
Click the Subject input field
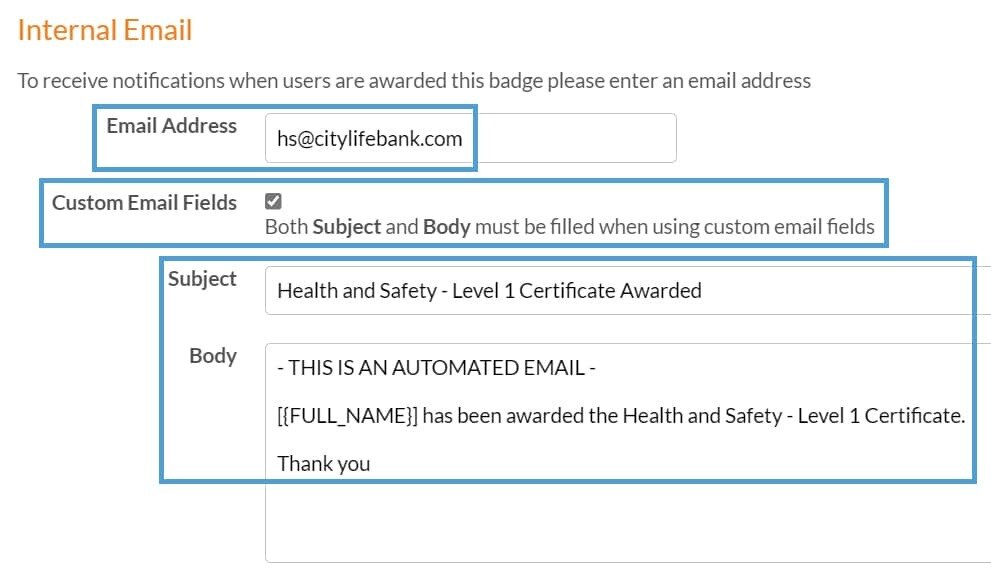pyautogui.click(x=620, y=291)
